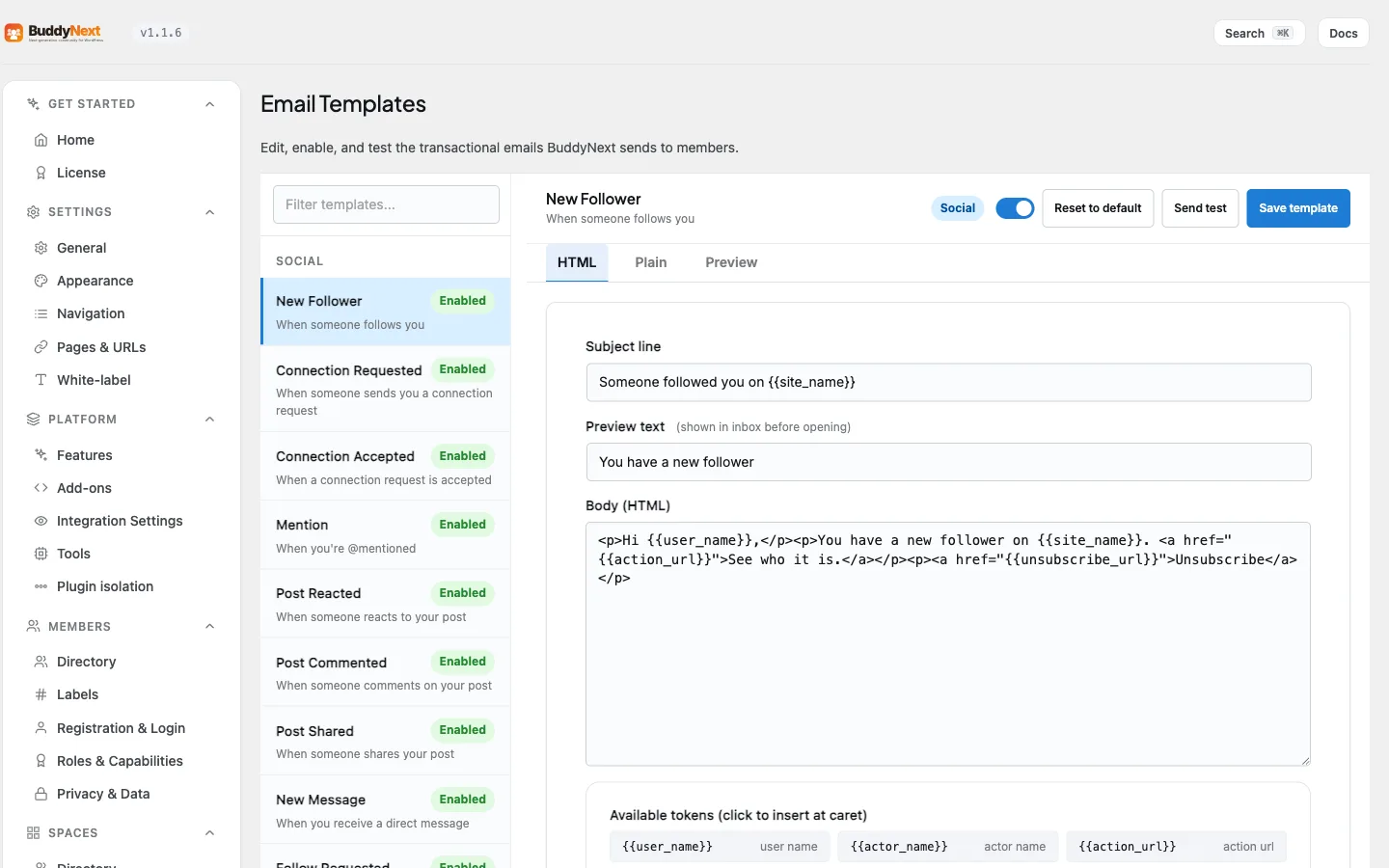Image resolution: width=1389 pixels, height=868 pixels.
Task: Open the Integration Settings page
Action: pos(120,521)
